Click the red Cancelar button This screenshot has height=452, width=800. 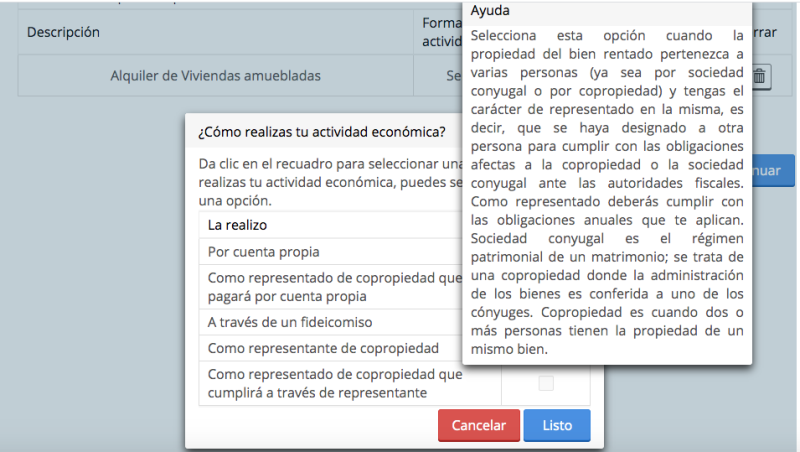point(479,425)
